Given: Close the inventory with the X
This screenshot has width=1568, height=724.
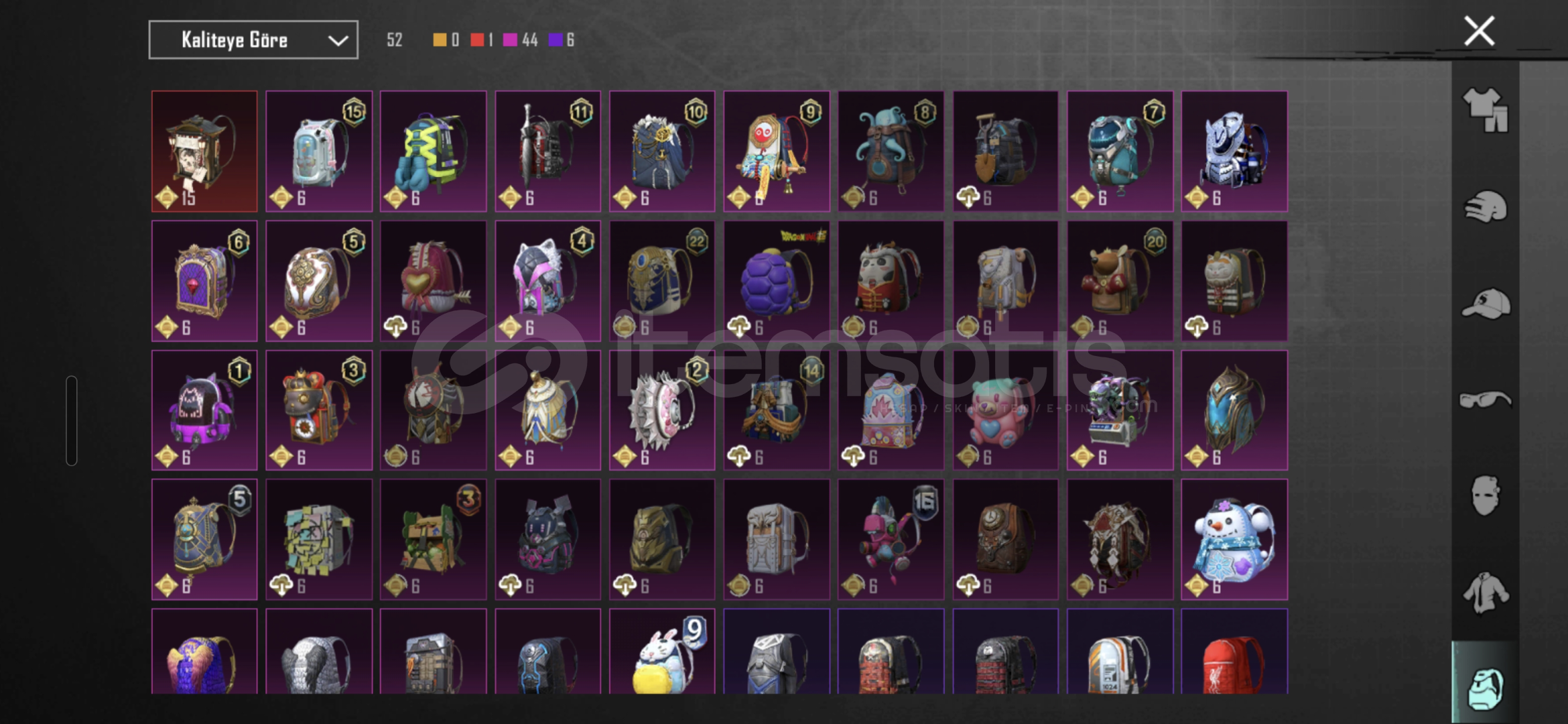Looking at the screenshot, I should [x=1479, y=31].
